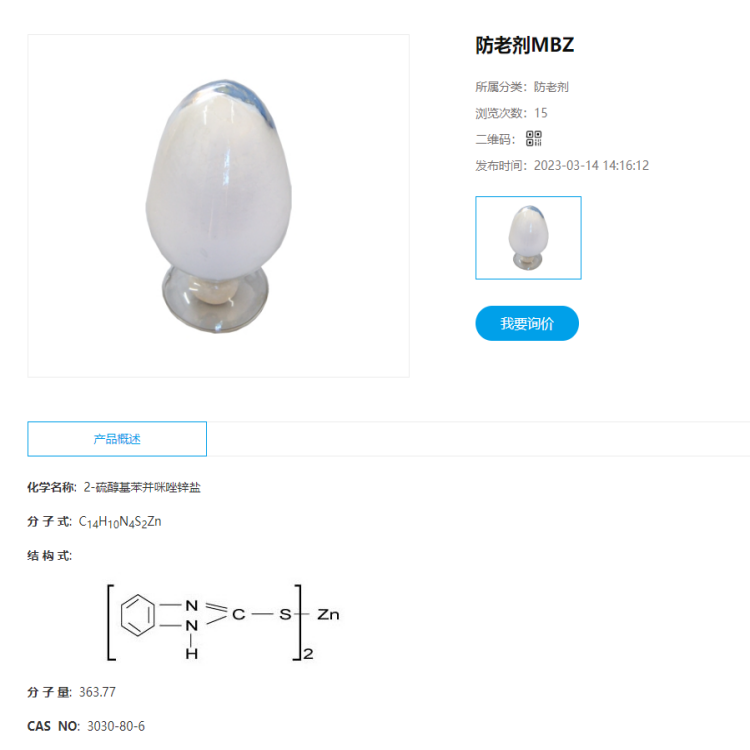
Task: Click the 所属分类 label
Action: (498, 87)
